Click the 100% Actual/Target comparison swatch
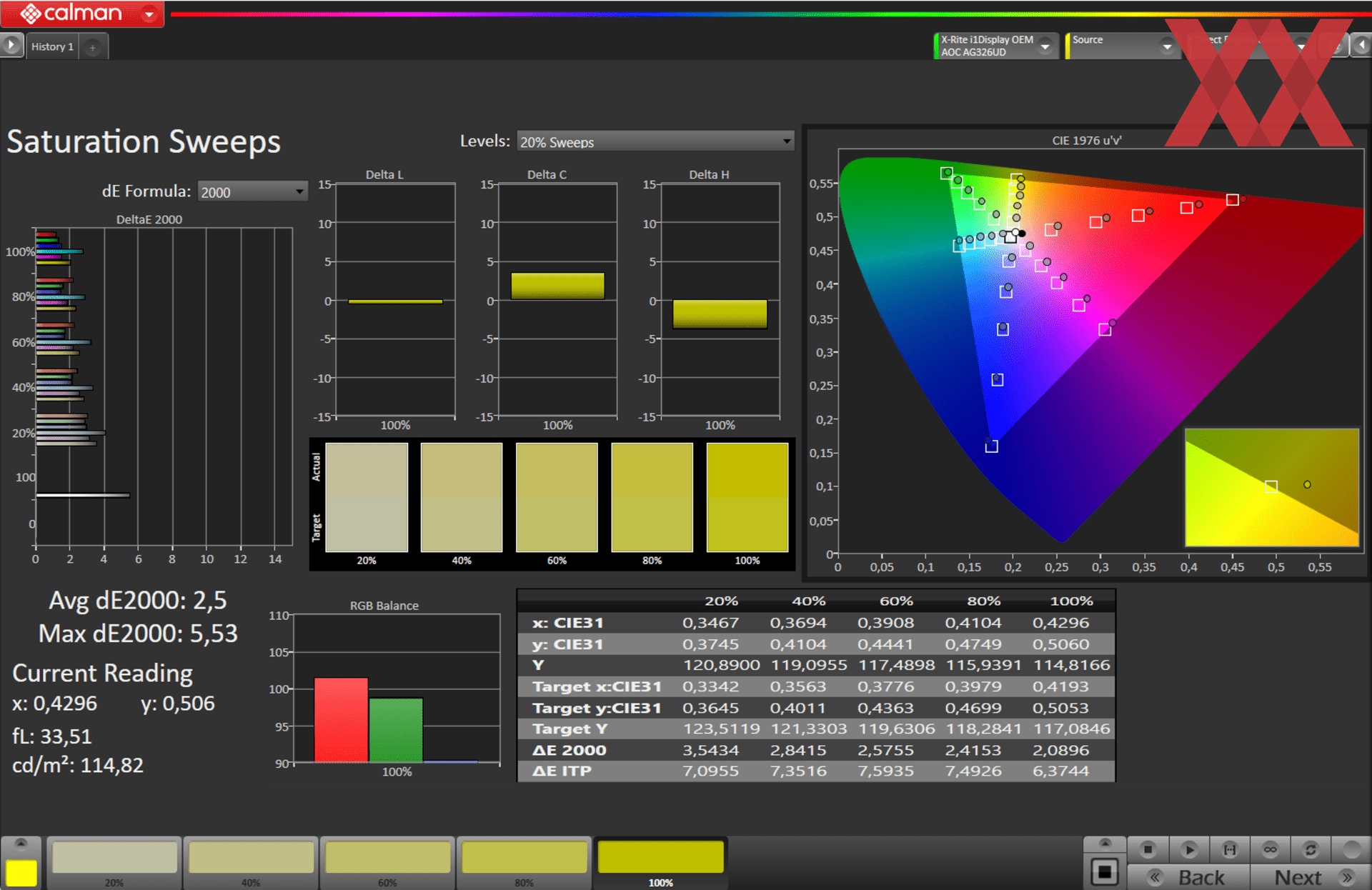Viewport: 1372px width, 890px height. pos(747,497)
